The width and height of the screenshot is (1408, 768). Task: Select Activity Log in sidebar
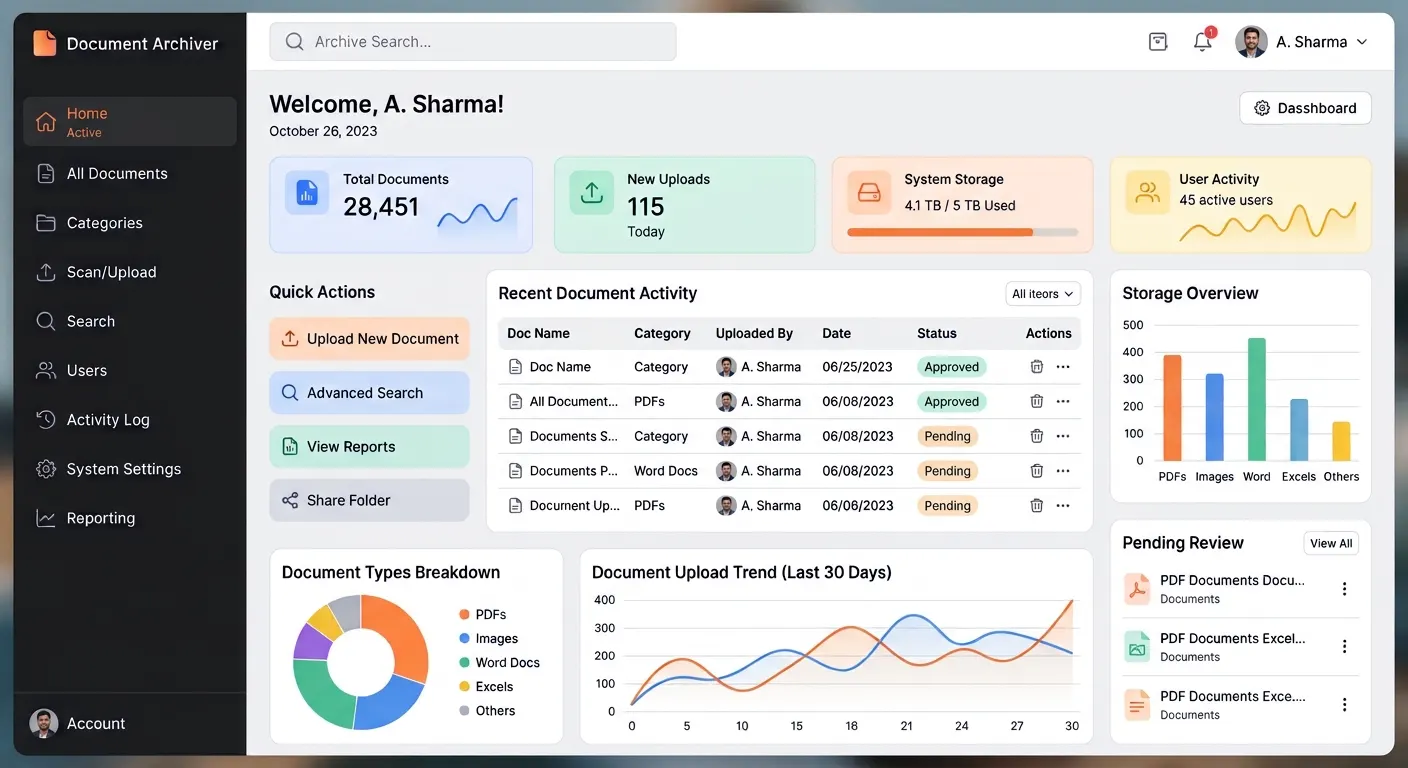click(130, 420)
